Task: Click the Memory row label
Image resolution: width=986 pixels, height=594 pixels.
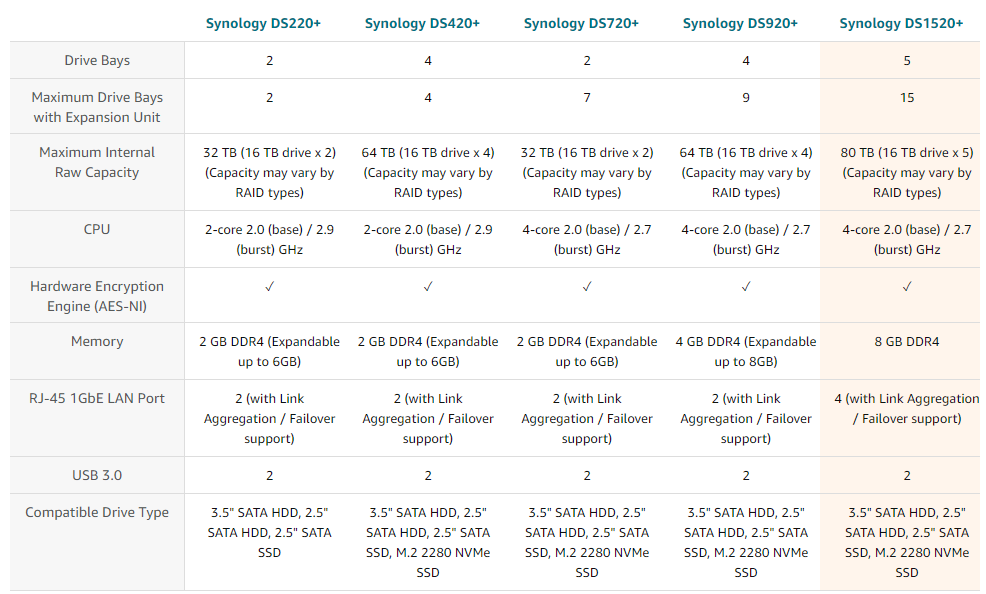Action: click(97, 341)
